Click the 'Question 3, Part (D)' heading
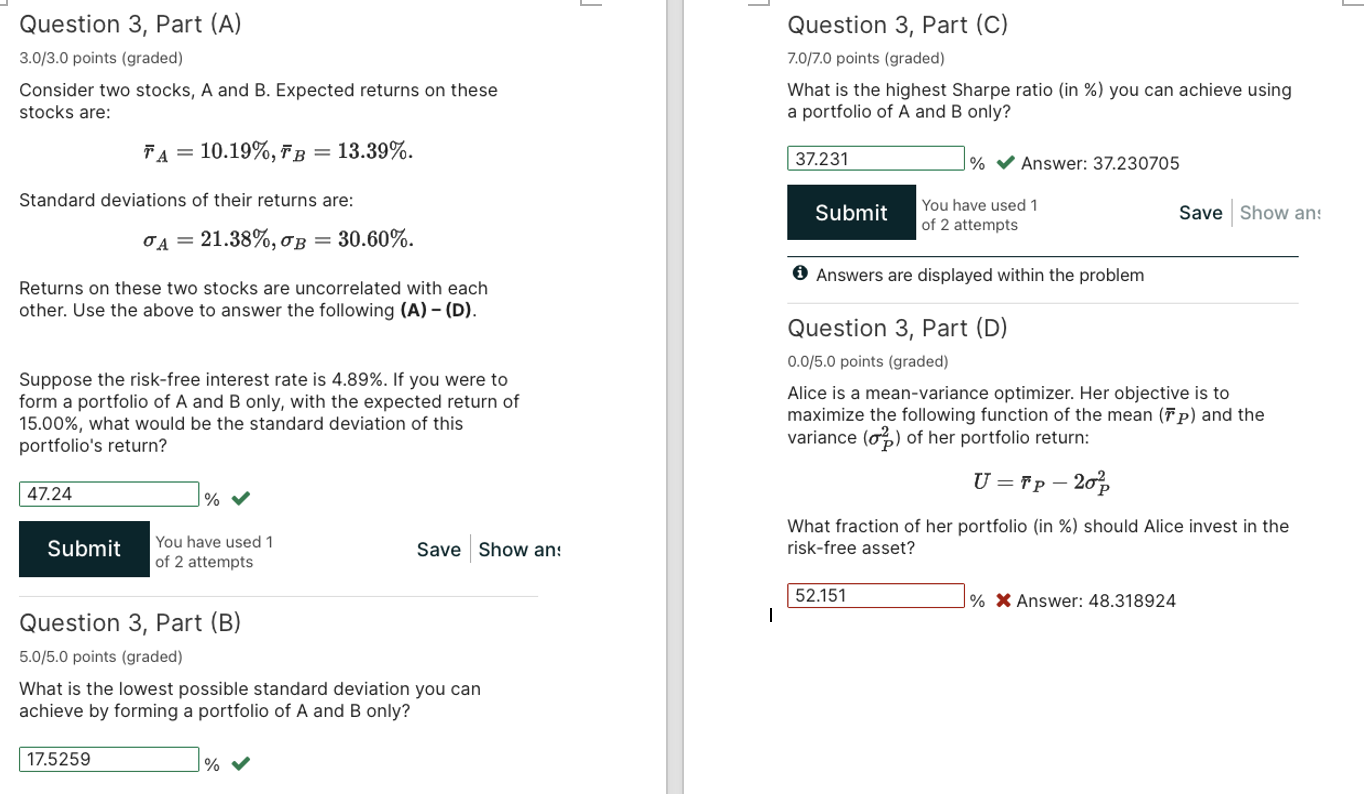Screen dimensions: 1364x794 coord(896,328)
